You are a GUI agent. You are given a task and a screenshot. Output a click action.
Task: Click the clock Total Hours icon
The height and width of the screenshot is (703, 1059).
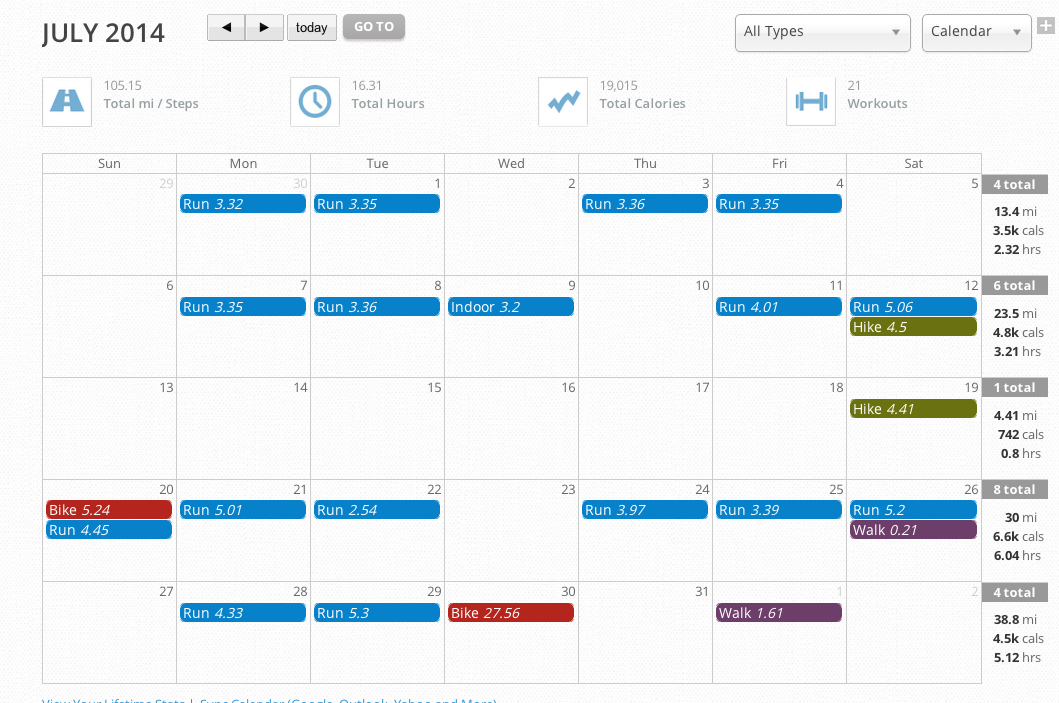click(x=315, y=102)
